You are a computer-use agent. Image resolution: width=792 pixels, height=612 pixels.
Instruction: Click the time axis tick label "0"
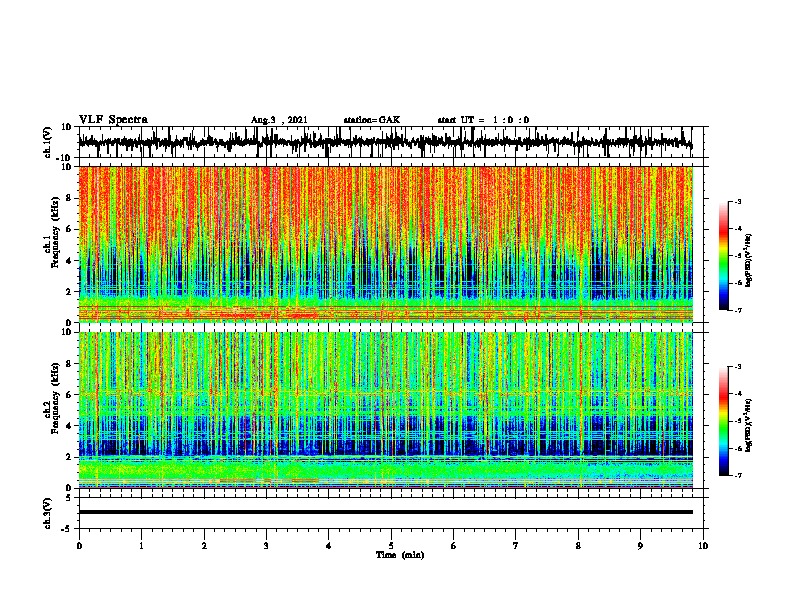[79, 546]
